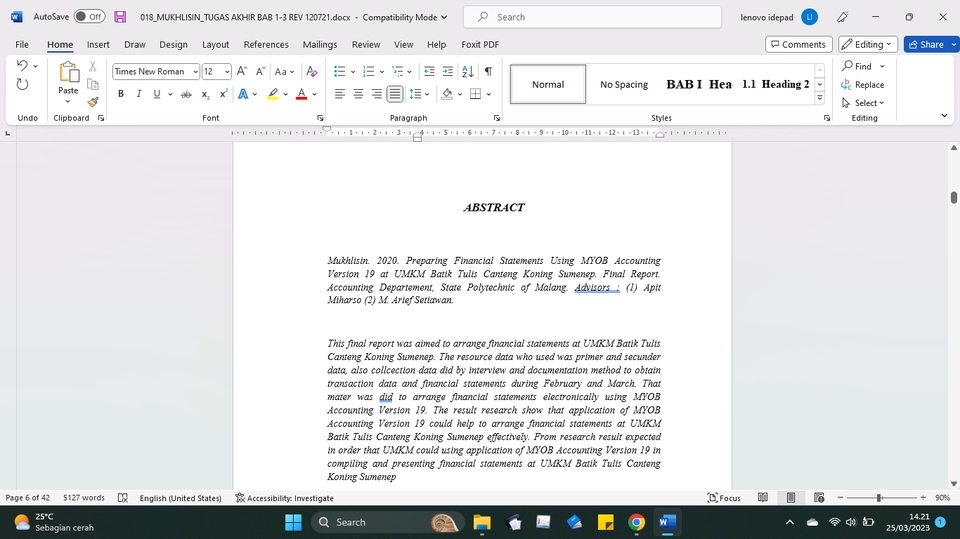Image resolution: width=960 pixels, height=539 pixels.
Task: Open the Borders dropdown arrow
Action: click(x=489, y=94)
